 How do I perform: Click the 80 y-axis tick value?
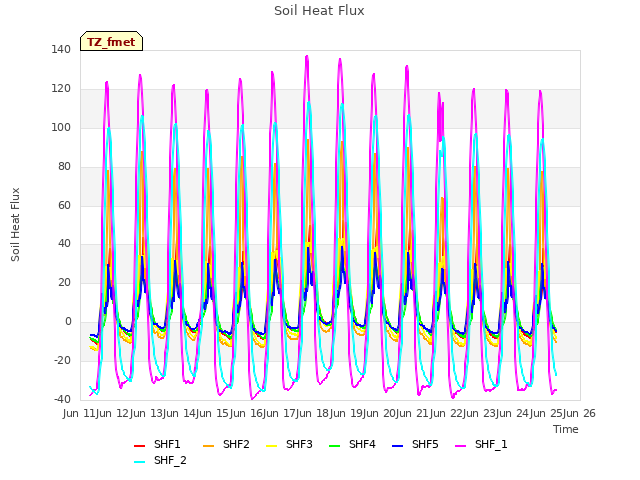pos(64,167)
